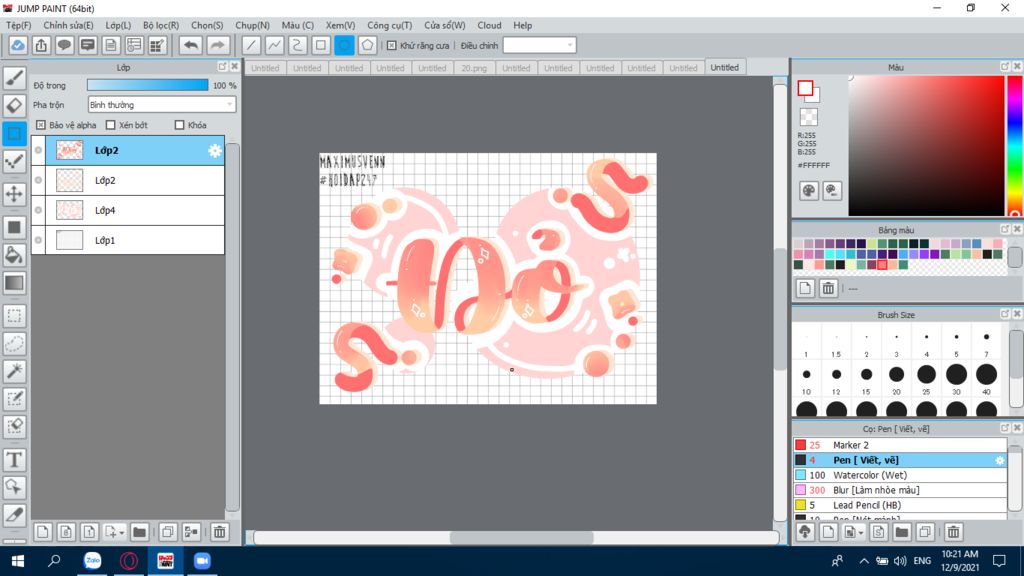This screenshot has height=576, width=1024.
Task: Toggle the Bảo vệ alpha checkbox
Action: click(x=40, y=125)
